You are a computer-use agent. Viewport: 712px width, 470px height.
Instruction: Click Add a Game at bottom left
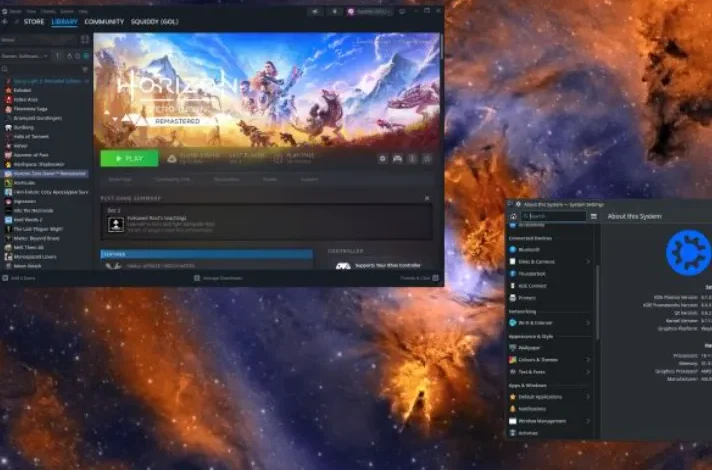click(x=19, y=278)
